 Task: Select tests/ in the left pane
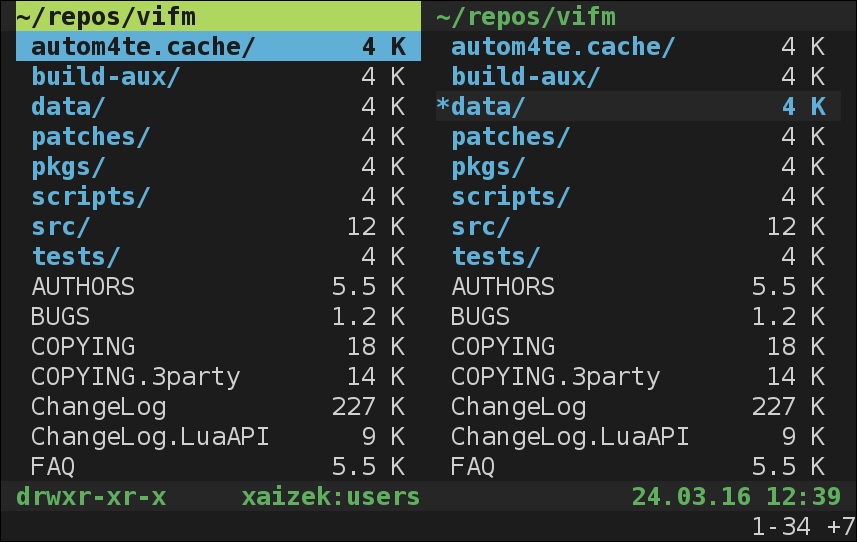(219, 257)
